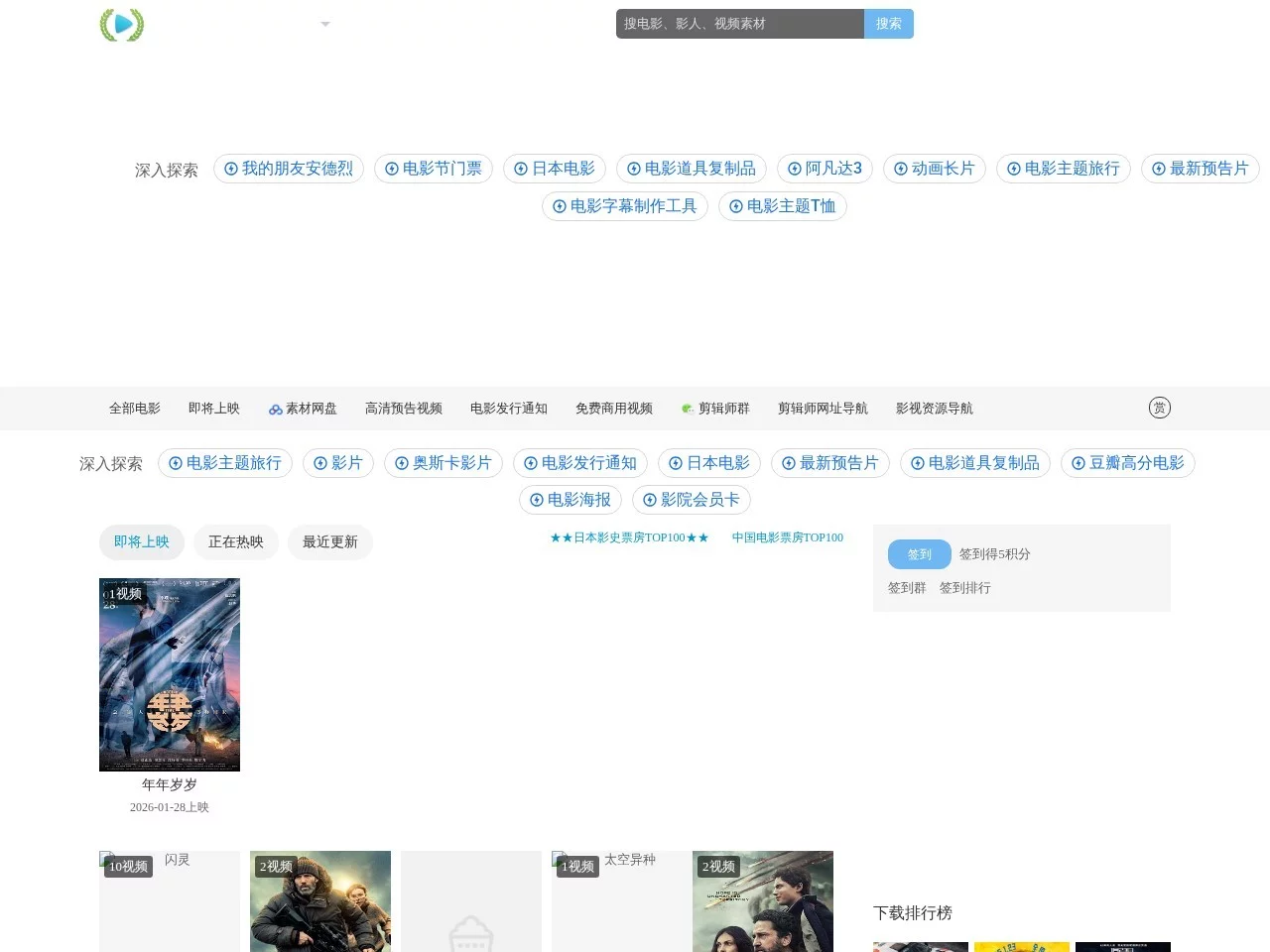Switch to the 最近更新 tab
This screenshot has width=1270, height=952.
(x=330, y=541)
